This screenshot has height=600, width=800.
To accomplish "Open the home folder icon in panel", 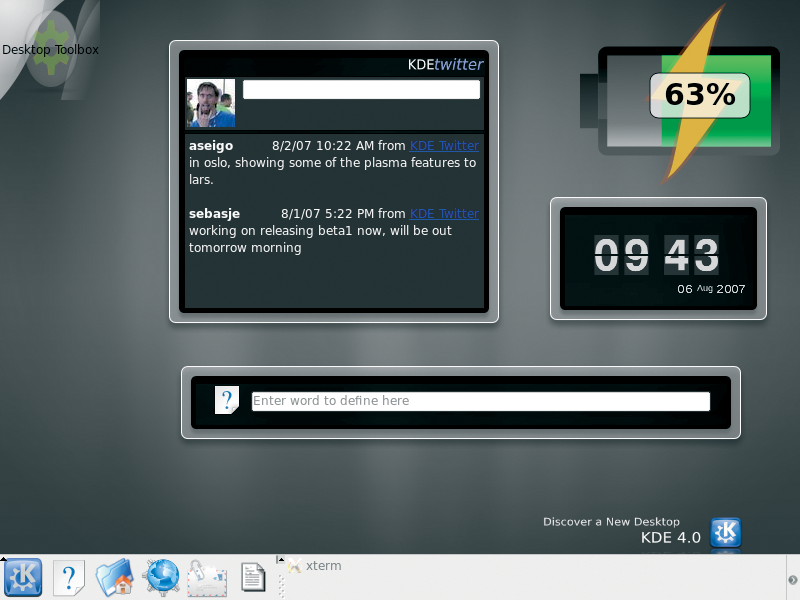I will (115, 578).
